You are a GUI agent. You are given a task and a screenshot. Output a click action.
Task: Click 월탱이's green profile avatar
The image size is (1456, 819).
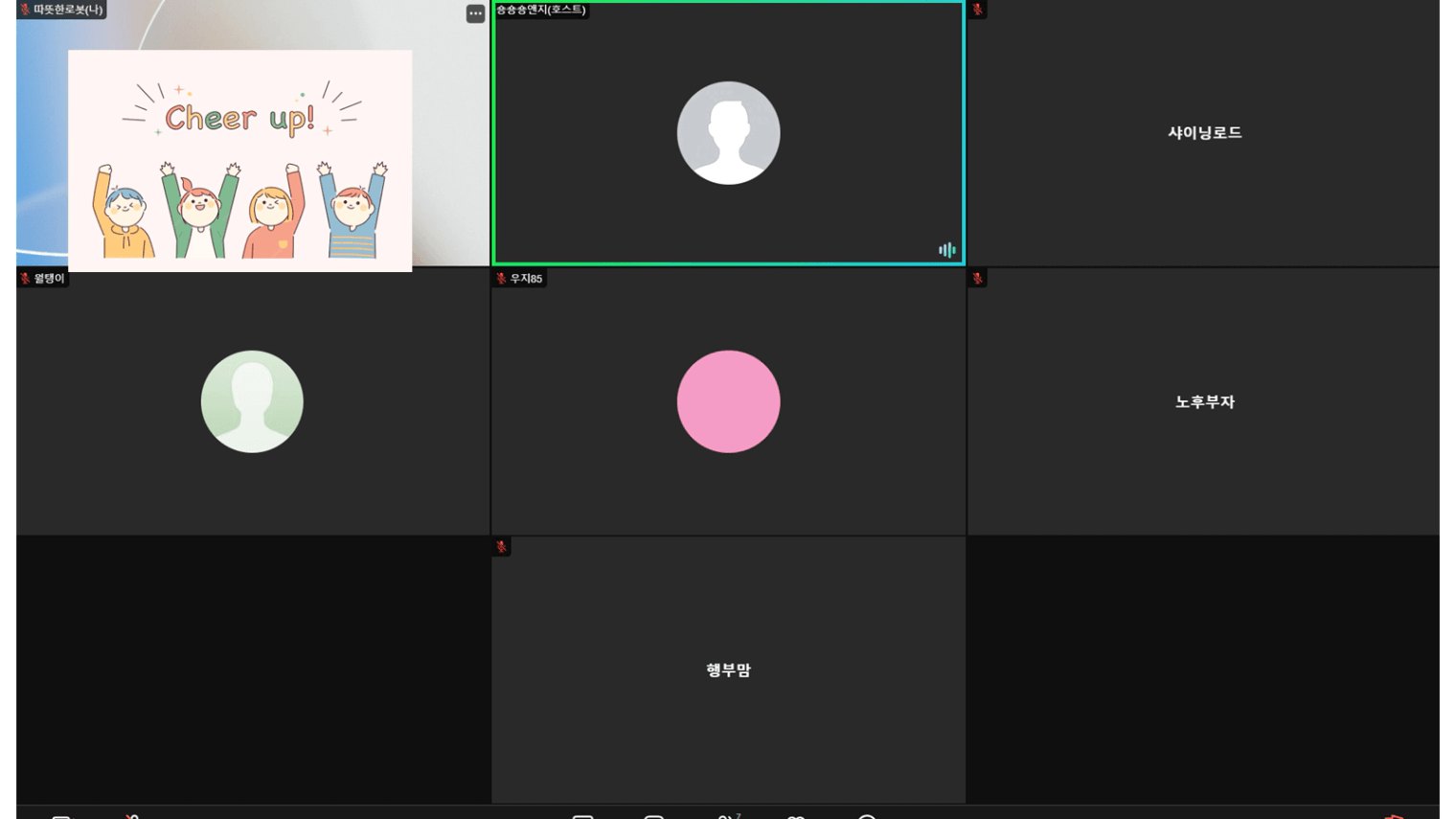click(x=252, y=401)
